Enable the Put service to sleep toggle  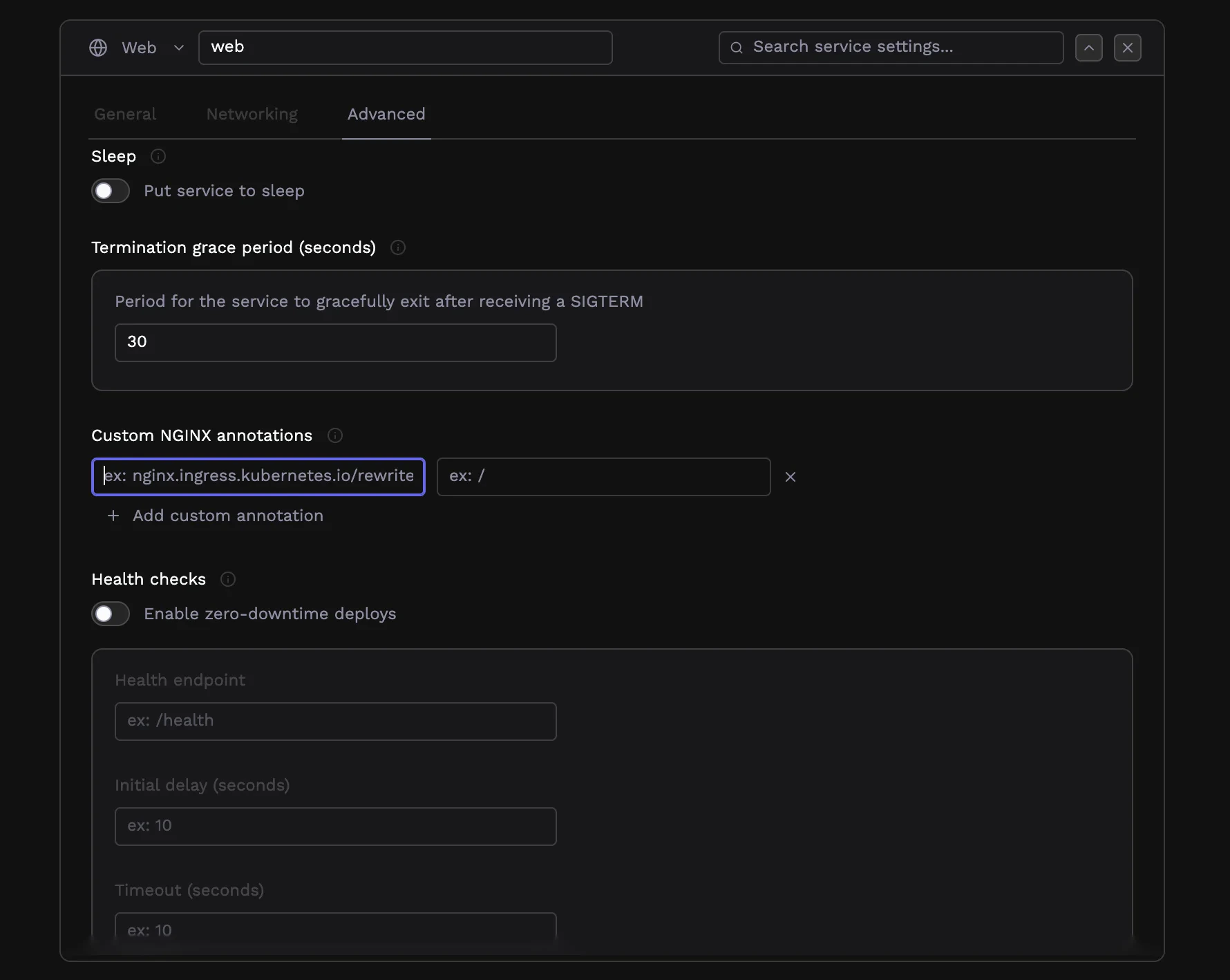point(110,191)
